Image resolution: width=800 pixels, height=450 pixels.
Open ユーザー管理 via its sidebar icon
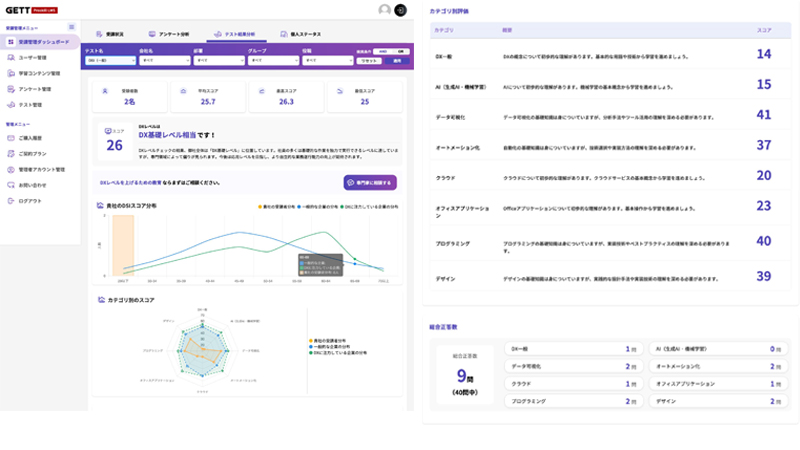click(x=10, y=57)
